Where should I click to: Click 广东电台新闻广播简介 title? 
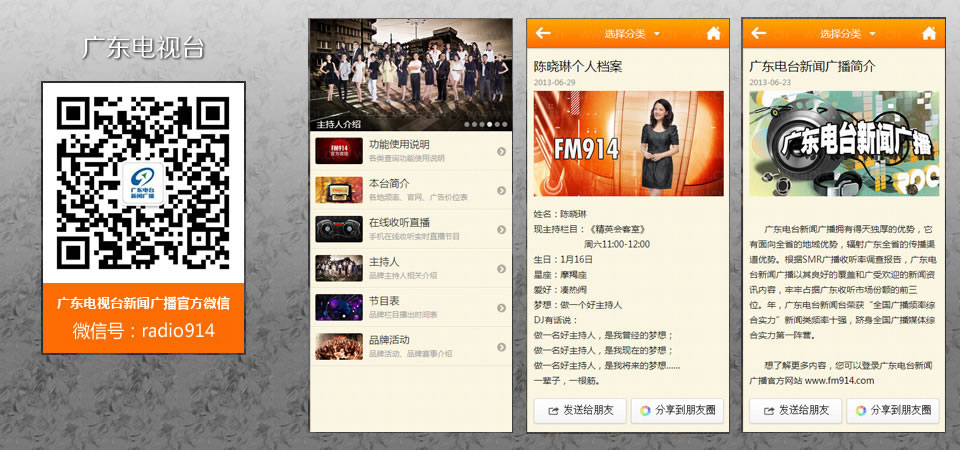[x=812, y=66]
